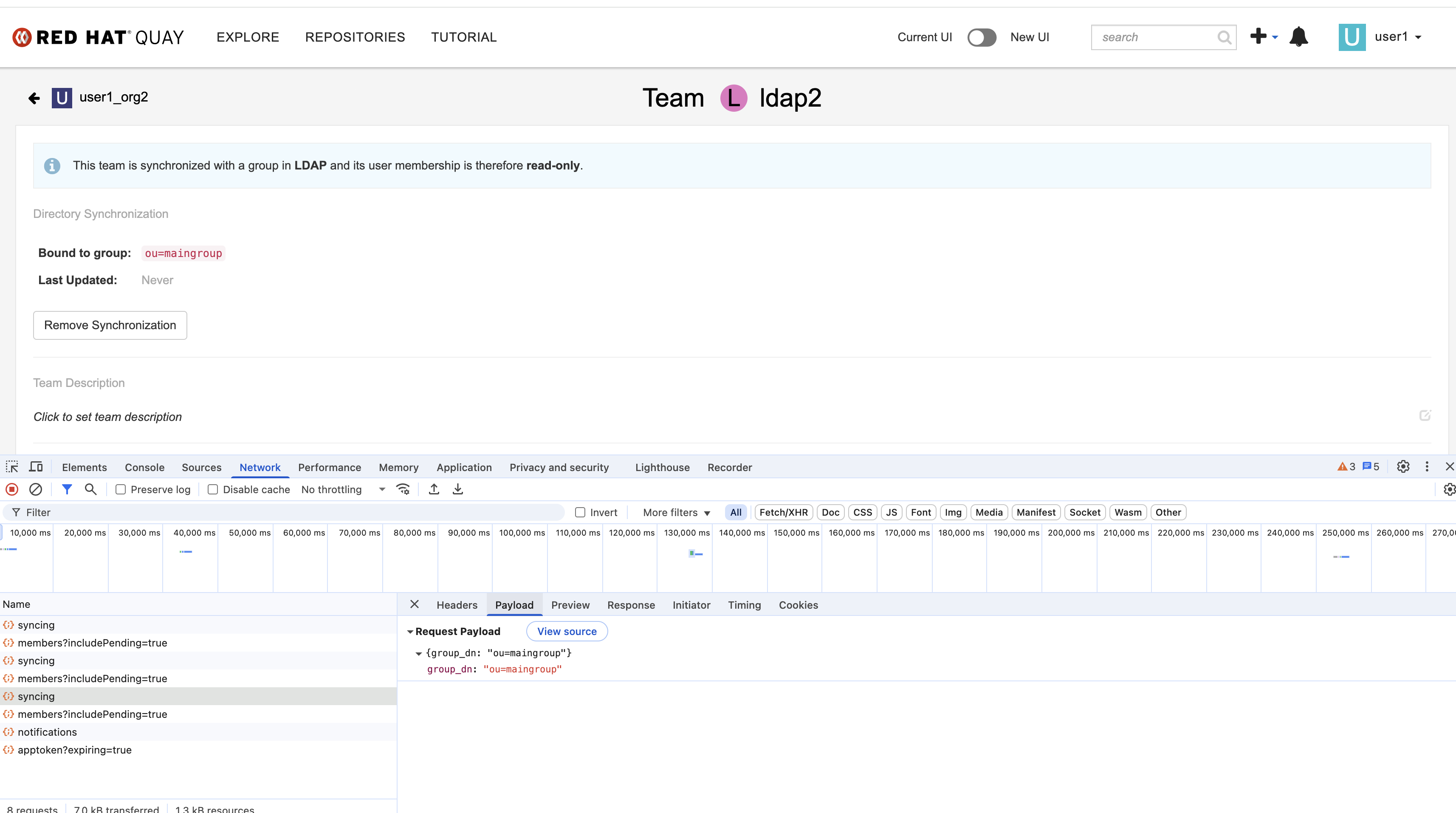Click the clear network log icon
The height and width of the screenshot is (813, 1456).
tap(36, 489)
